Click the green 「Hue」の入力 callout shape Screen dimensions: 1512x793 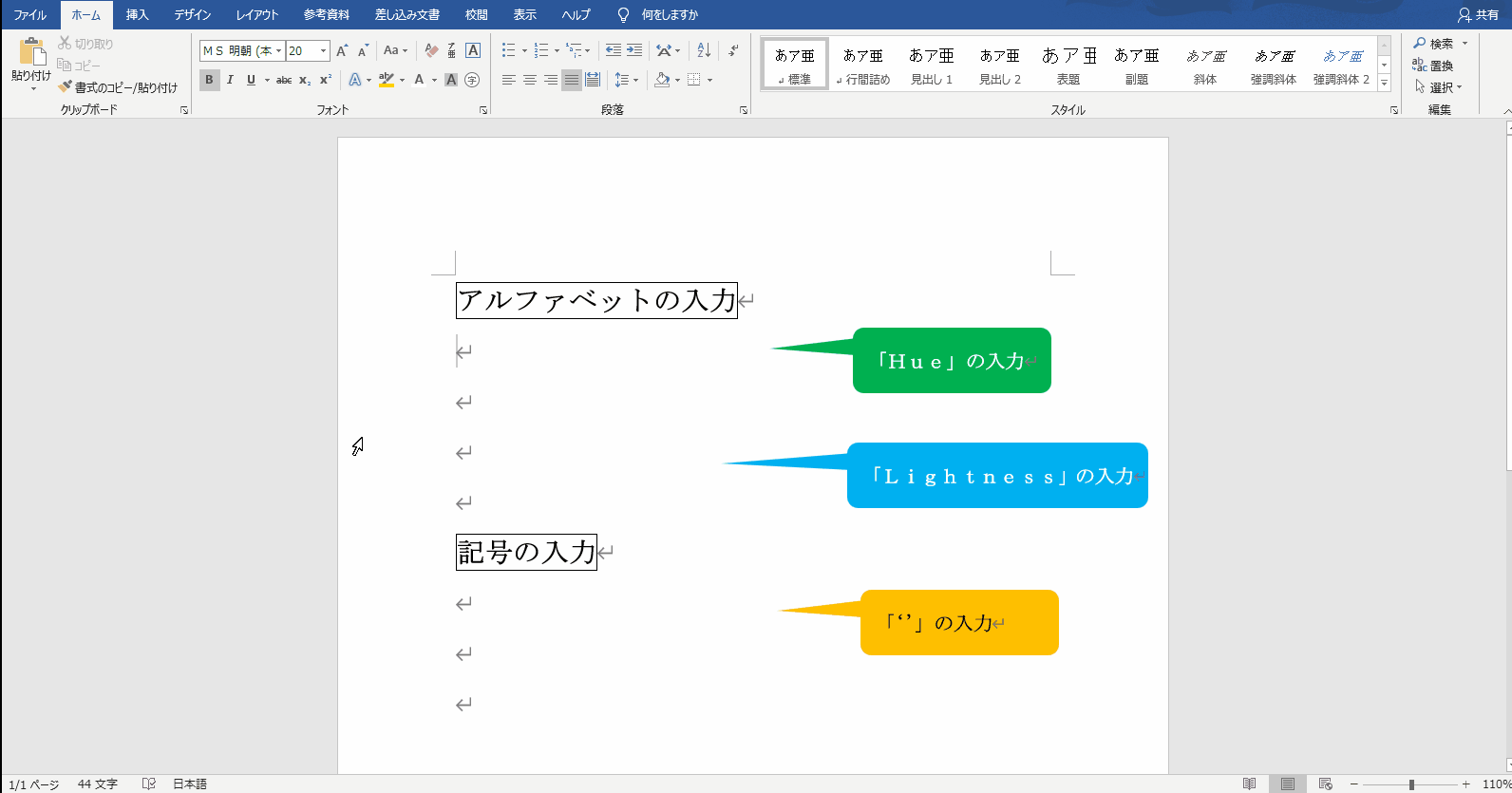tap(952, 361)
